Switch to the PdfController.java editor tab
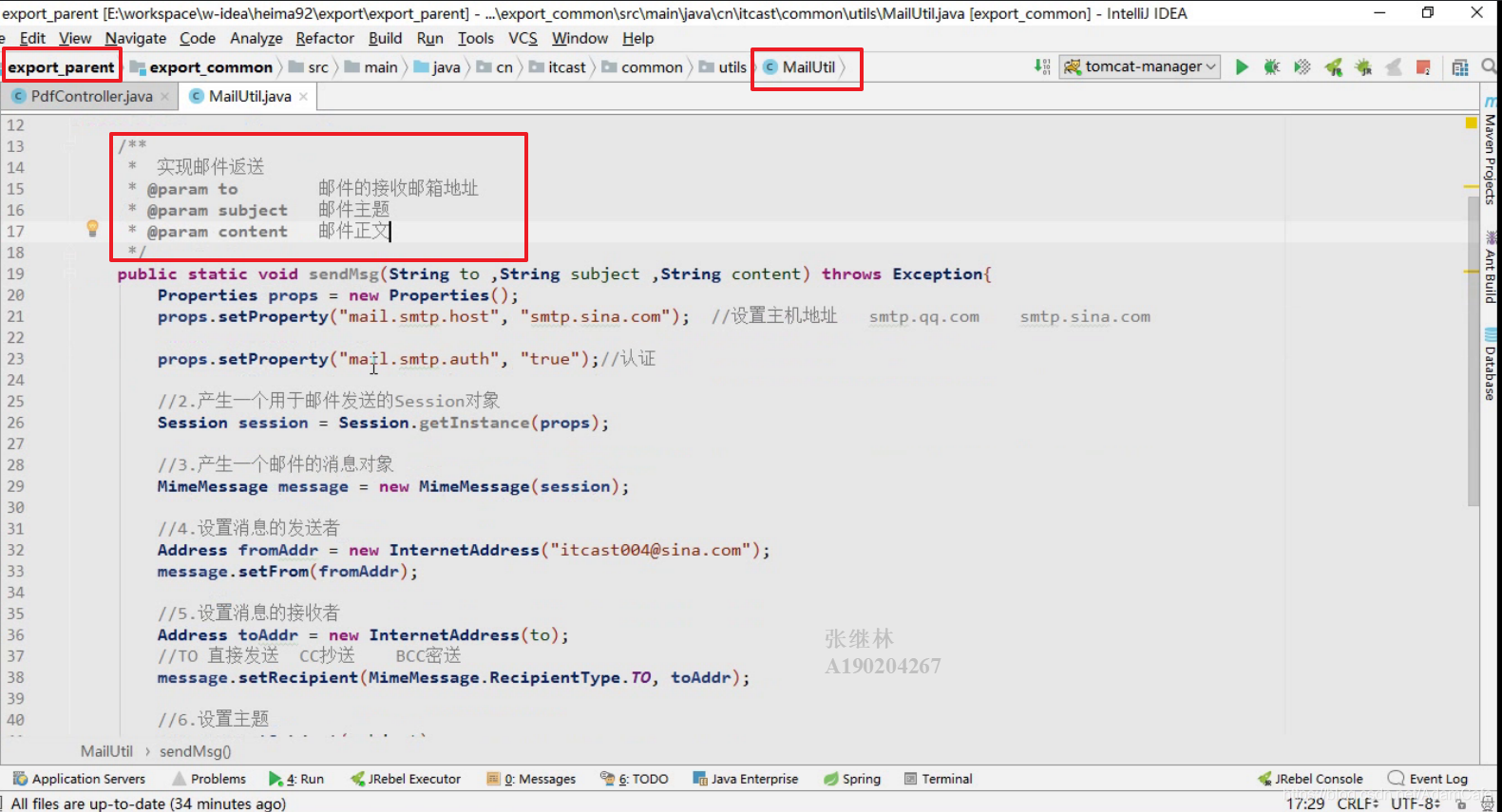This screenshot has width=1502, height=812. (91, 96)
